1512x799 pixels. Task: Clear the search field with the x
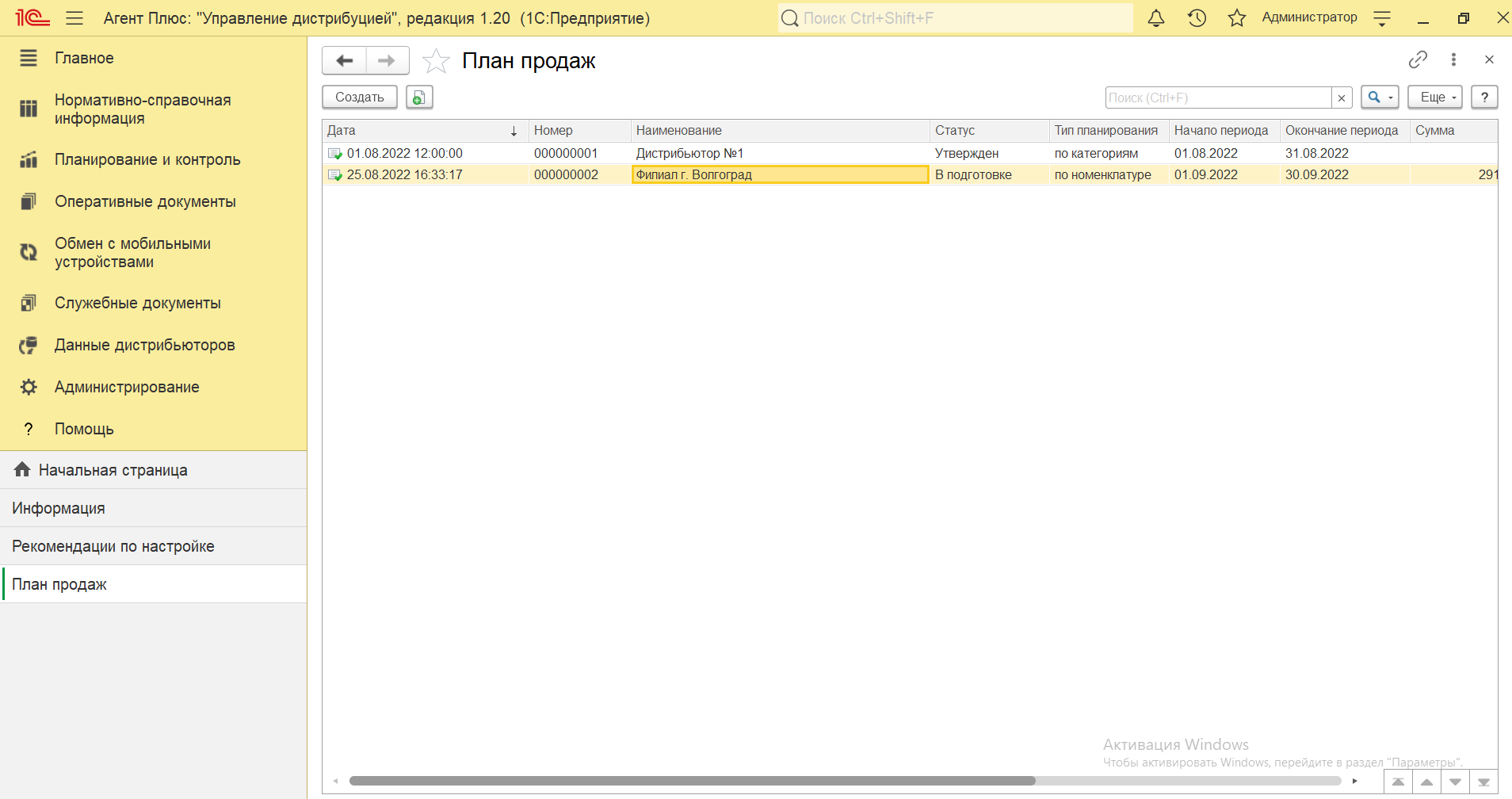tap(1342, 97)
